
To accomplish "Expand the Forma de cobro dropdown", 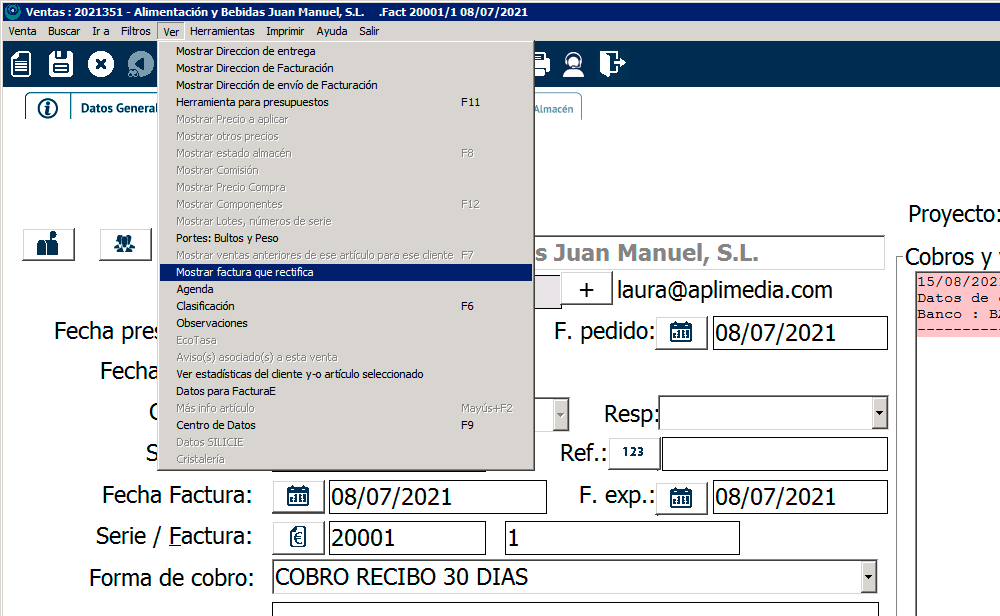I will coord(869,577).
